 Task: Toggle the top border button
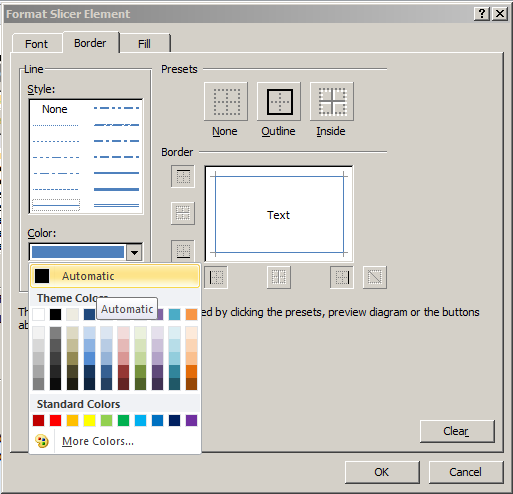pyautogui.click(x=183, y=176)
